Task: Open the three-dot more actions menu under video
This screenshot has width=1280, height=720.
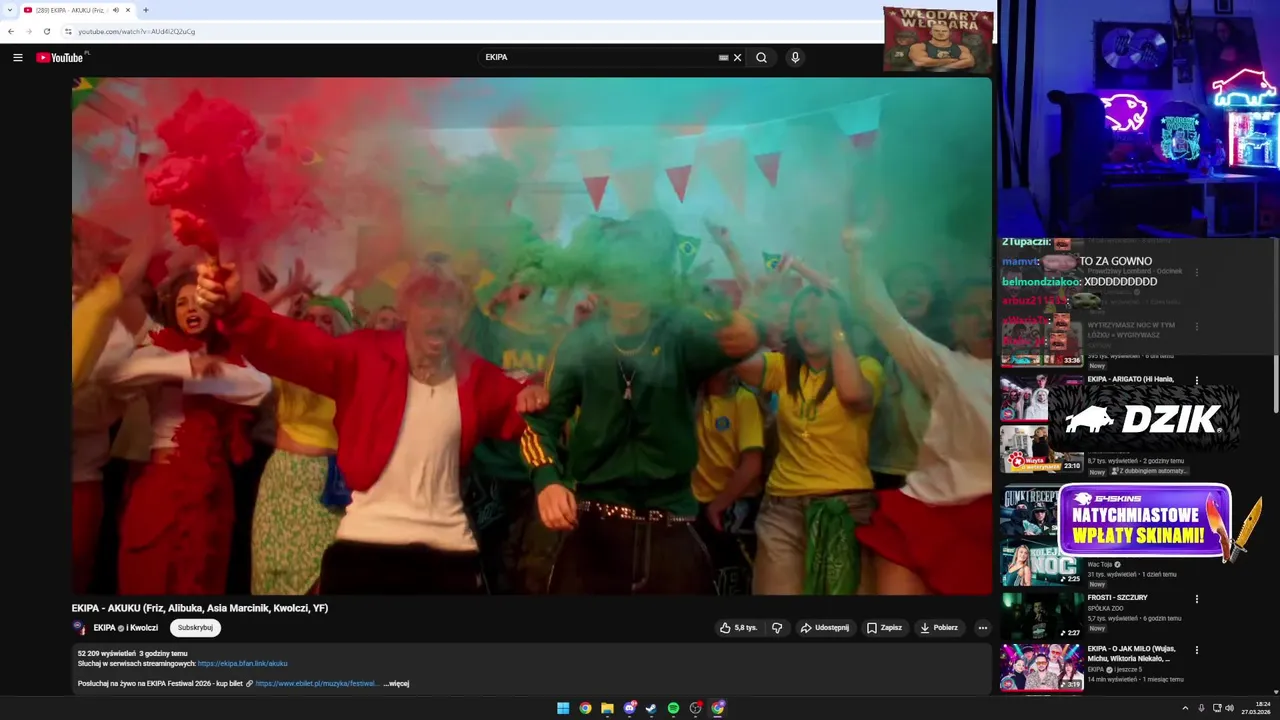Action: click(x=982, y=628)
